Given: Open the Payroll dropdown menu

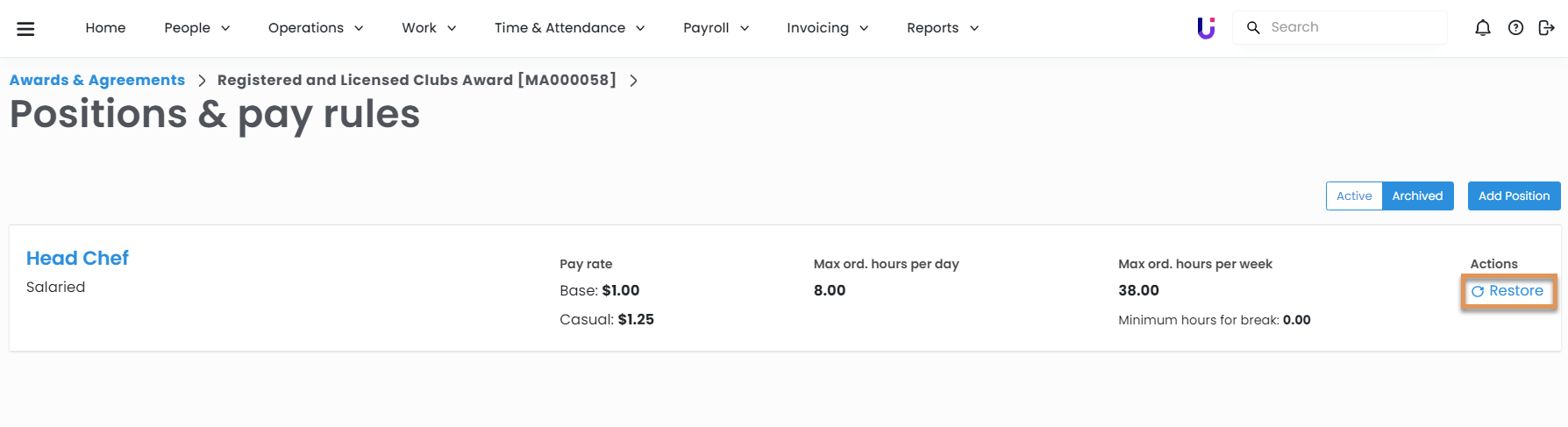Looking at the screenshot, I should (x=716, y=28).
